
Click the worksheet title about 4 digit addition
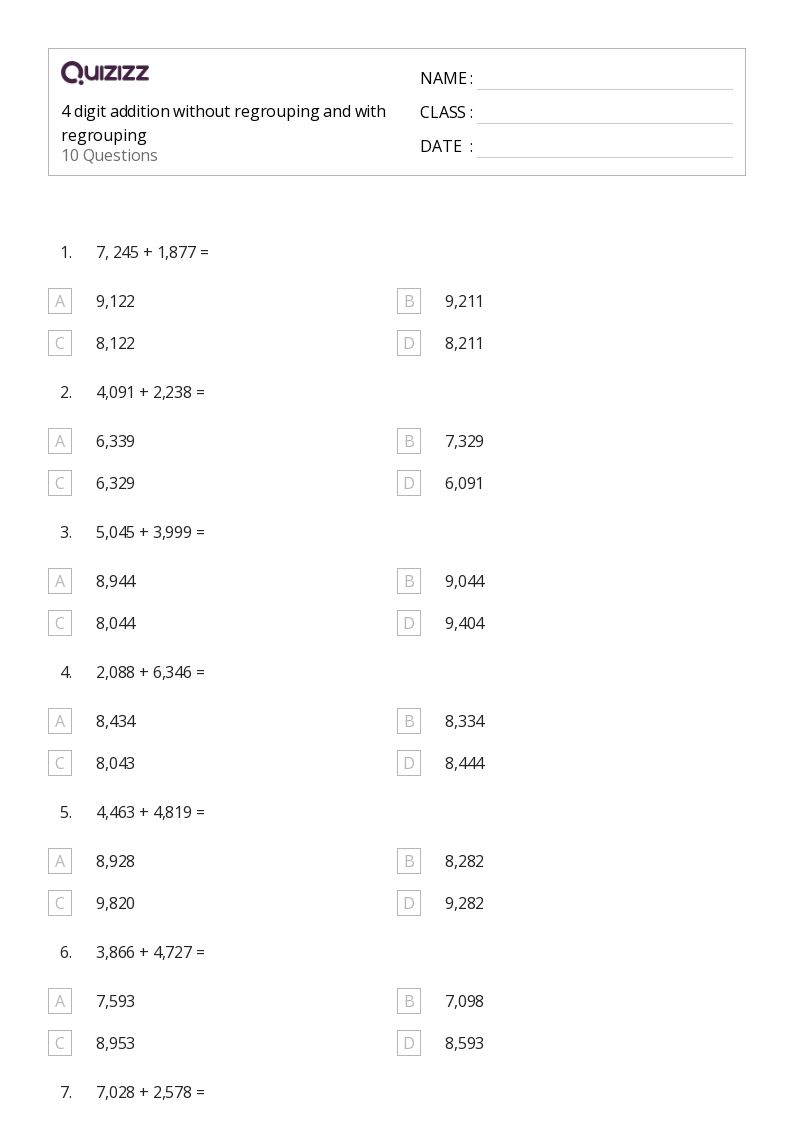click(x=223, y=122)
